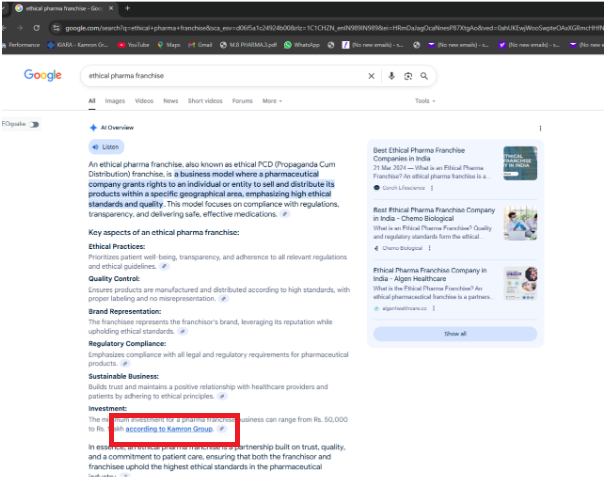The image size is (604, 481).
Task: Switch to the Images tab
Action: coord(115,101)
